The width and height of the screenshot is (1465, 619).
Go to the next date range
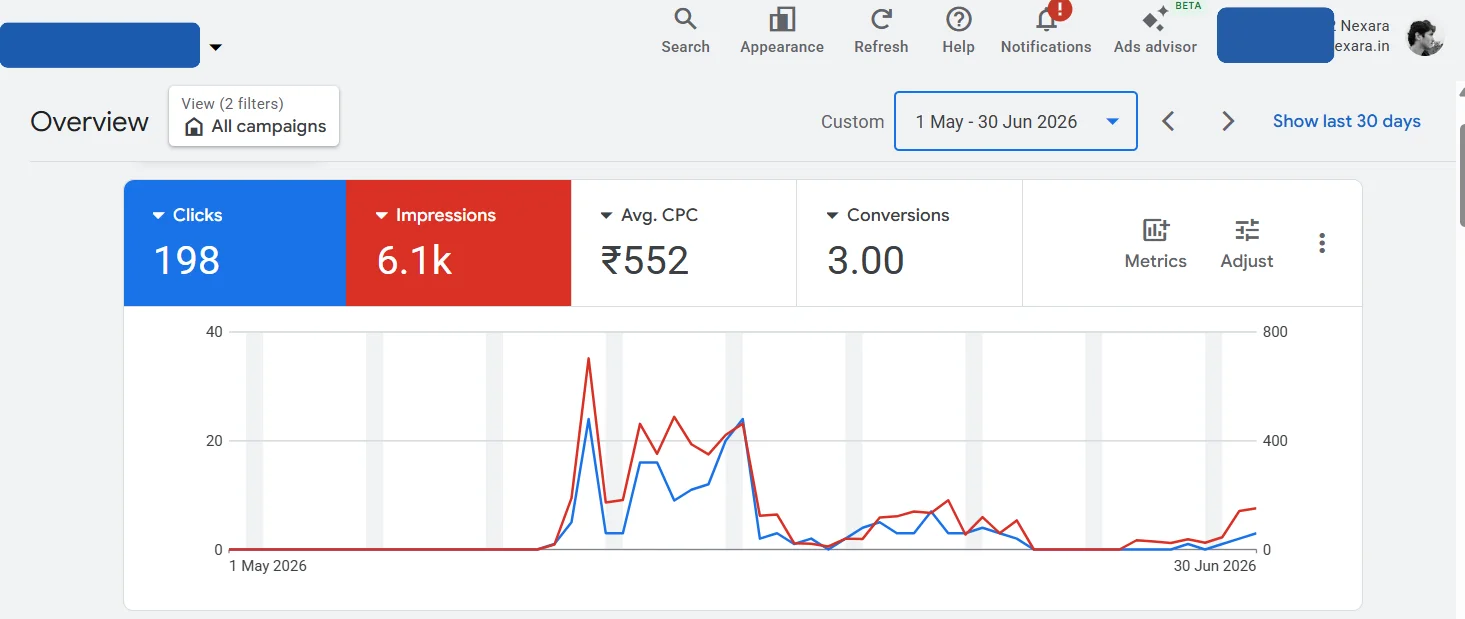pyautogui.click(x=1228, y=121)
